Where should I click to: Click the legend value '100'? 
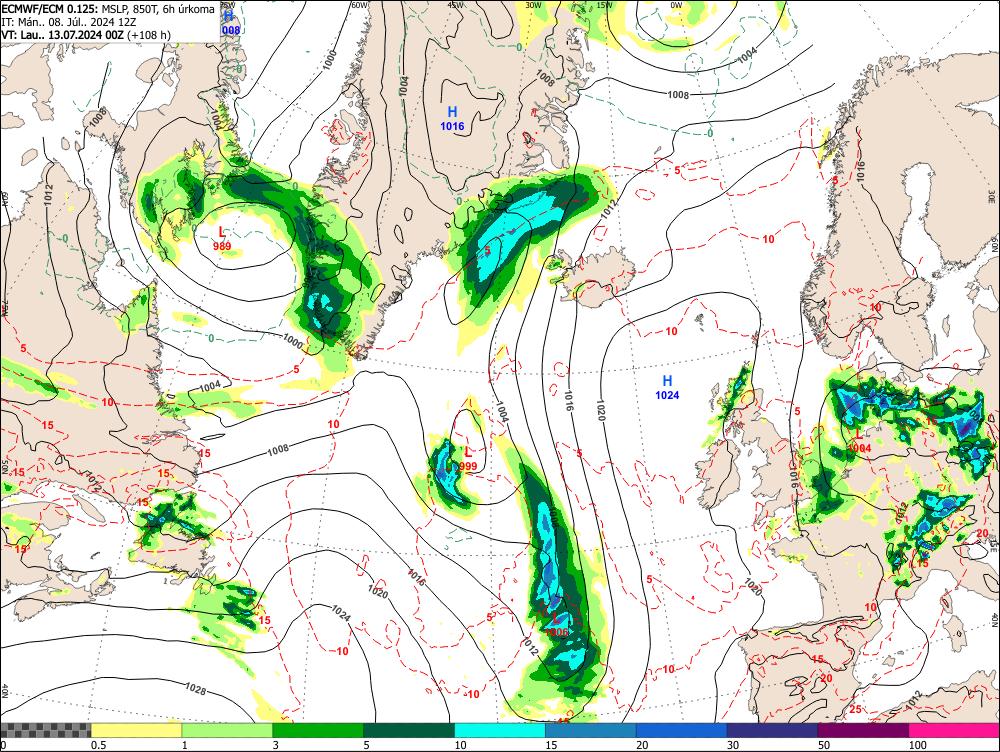tap(918, 745)
